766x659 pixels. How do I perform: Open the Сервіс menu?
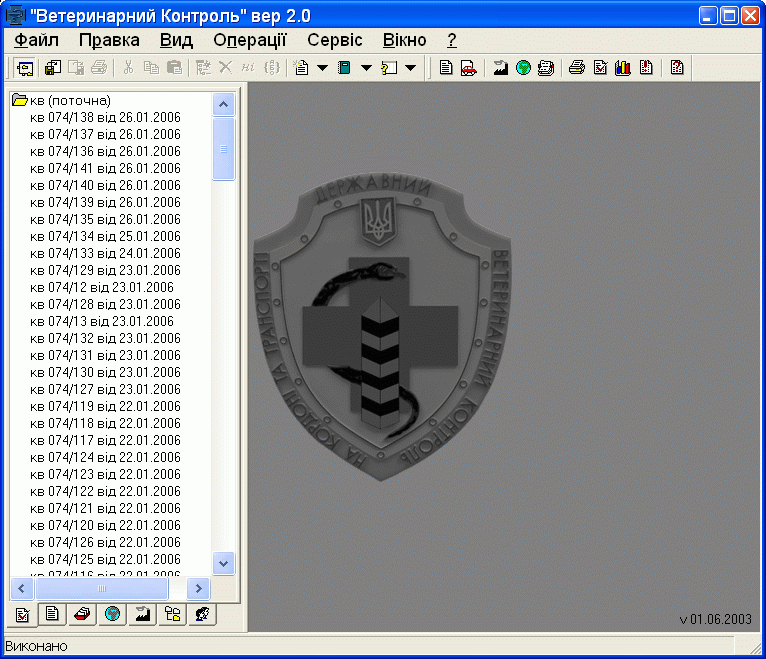pyautogui.click(x=335, y=40)
